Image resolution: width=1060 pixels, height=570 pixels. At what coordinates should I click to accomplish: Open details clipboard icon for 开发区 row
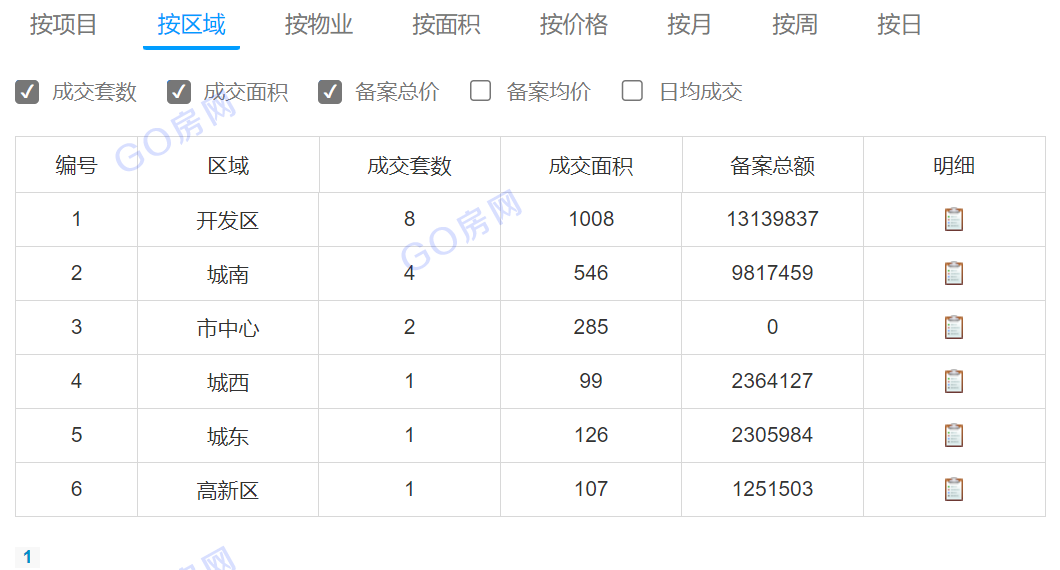[x=954, y=219]
